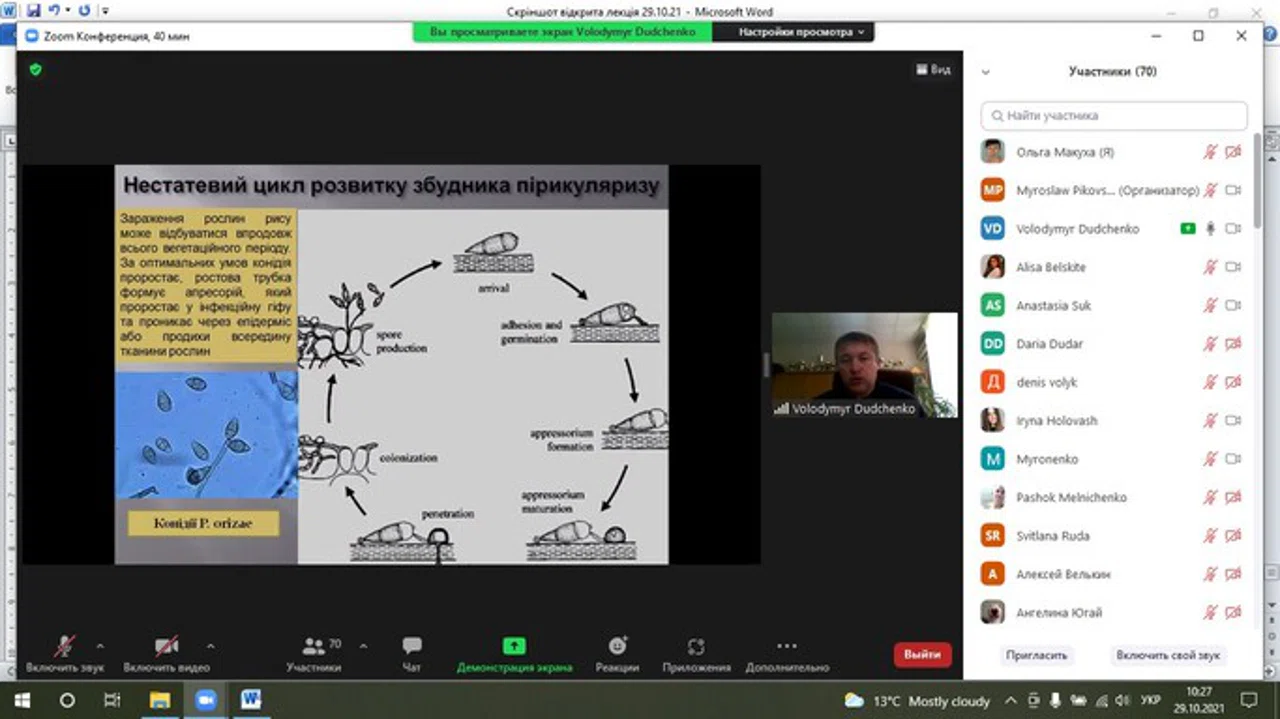Click Включить свой звук button
Screen dimensions: 1280x719
pos(1168,655)
